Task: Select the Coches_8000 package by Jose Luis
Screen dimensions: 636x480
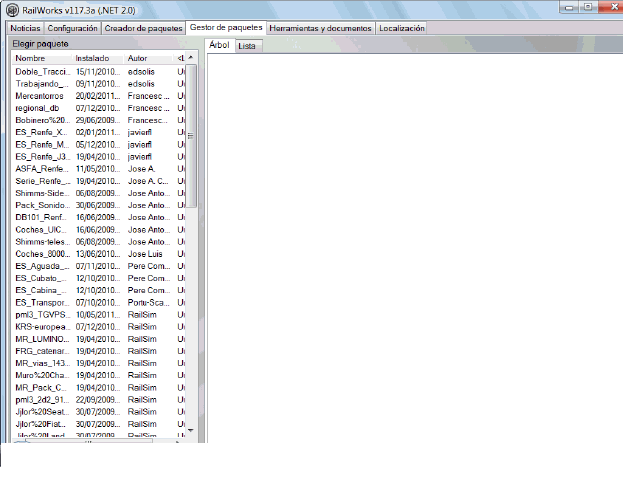Action: pyautogui.click(x=42, y=254)
